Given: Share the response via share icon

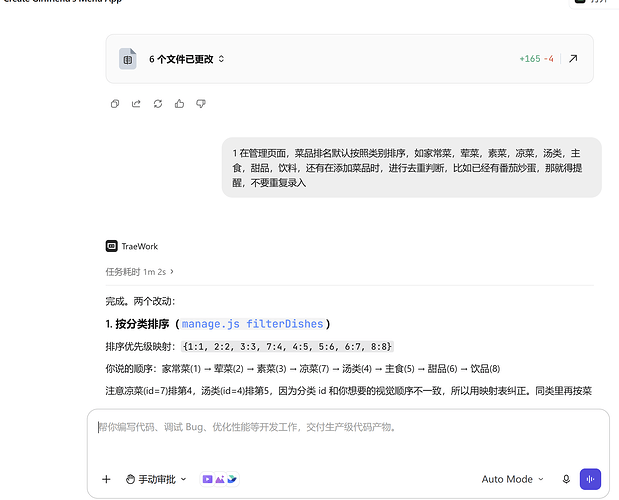Looking at the screenshot, I should click(136, 104).
